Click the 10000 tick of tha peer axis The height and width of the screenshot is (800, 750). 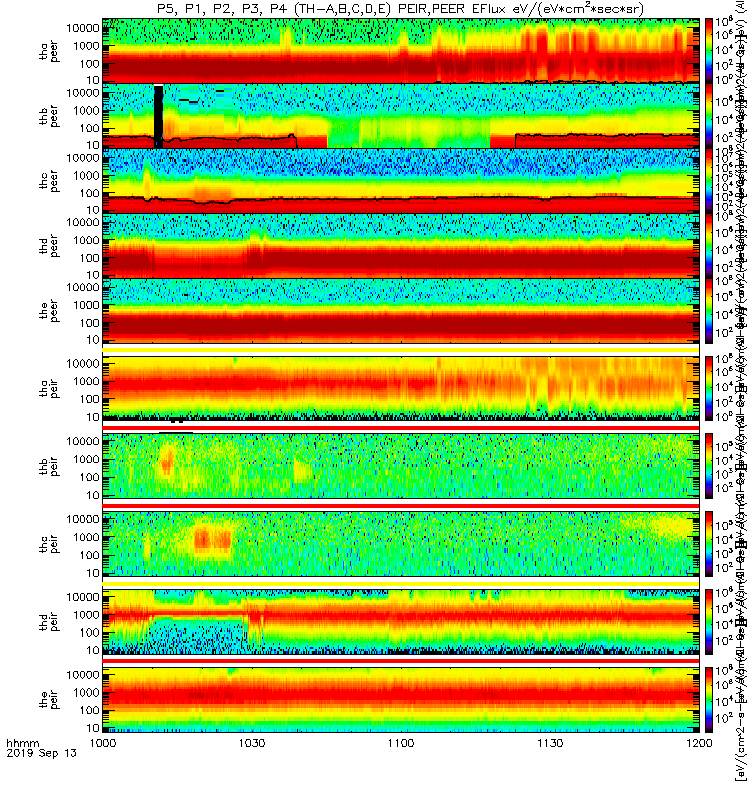(x=83, y=28)
